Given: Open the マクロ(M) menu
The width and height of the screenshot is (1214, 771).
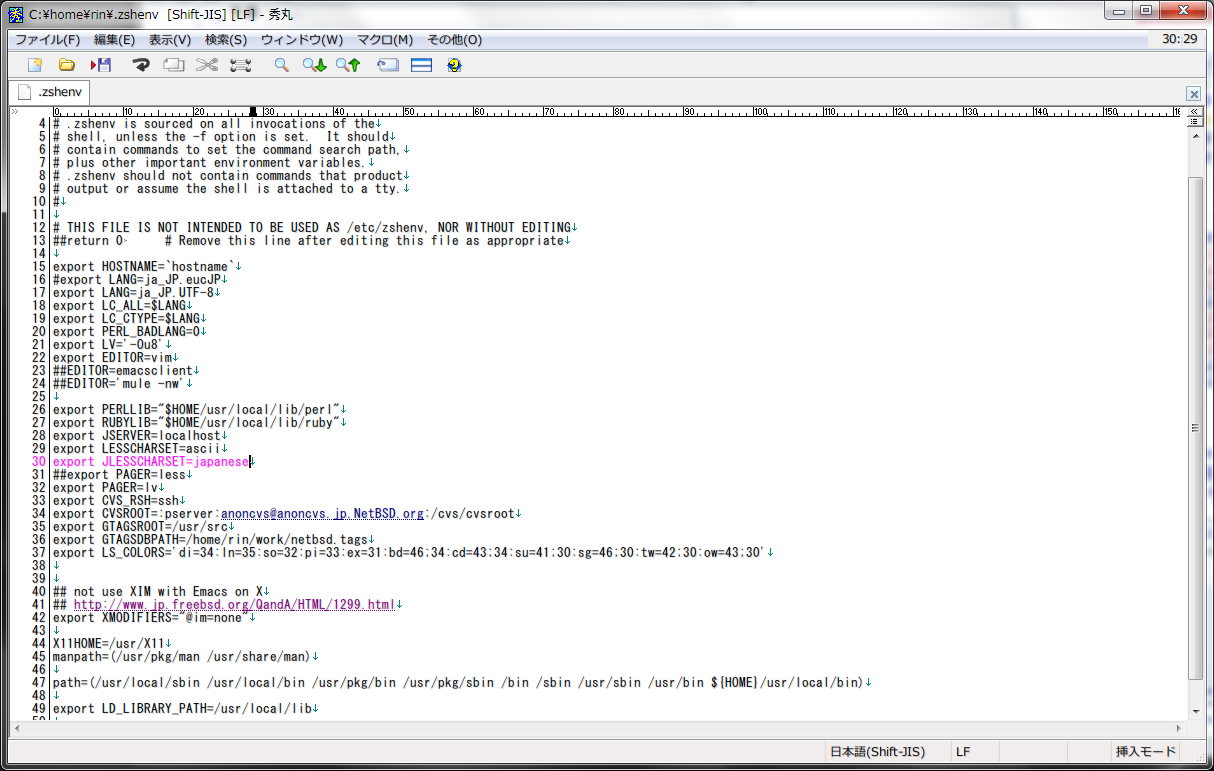Looking at the screenshot, I should [385, 40].
